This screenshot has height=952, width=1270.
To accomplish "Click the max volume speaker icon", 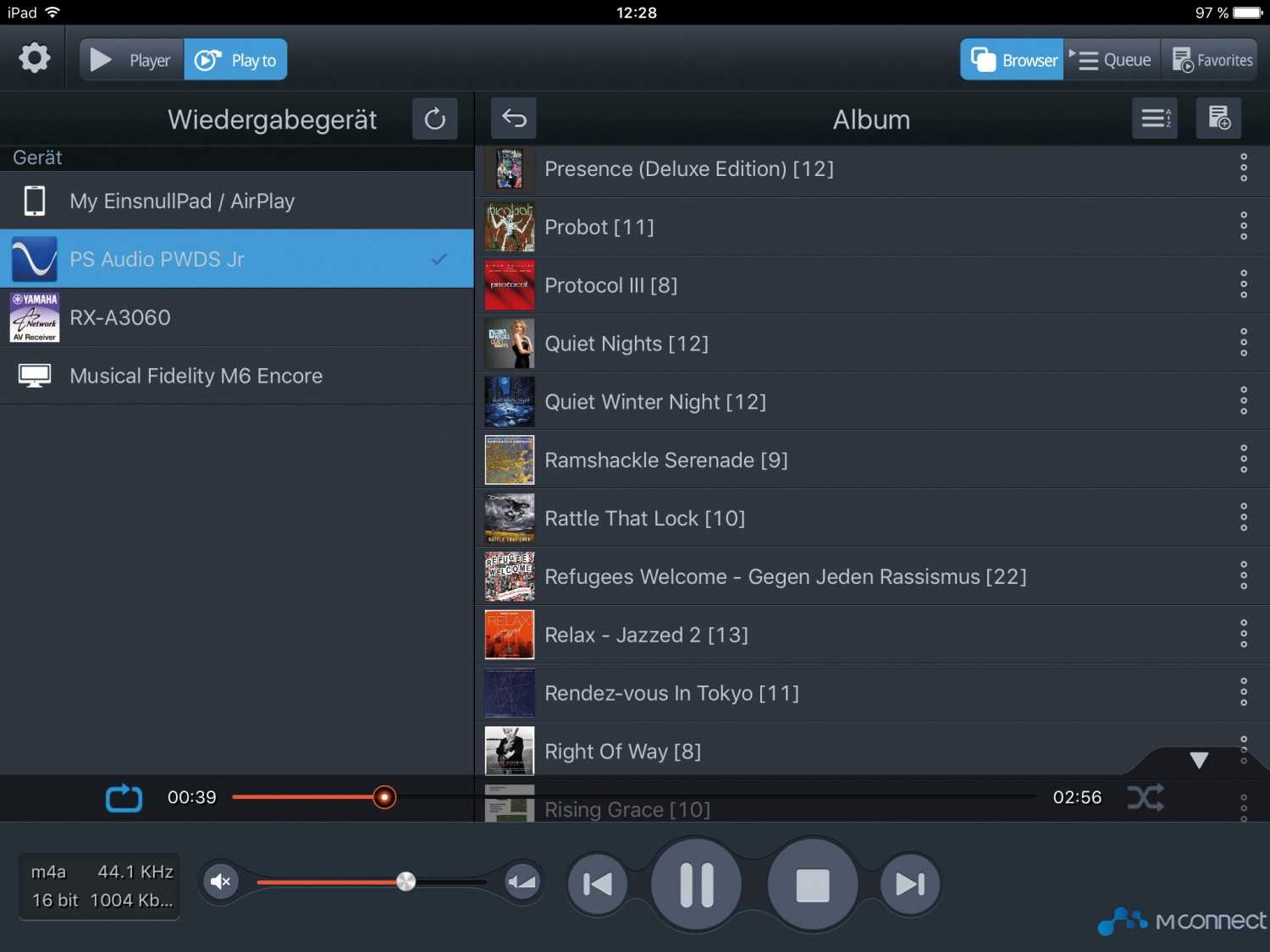I will (x=522, y=882).
